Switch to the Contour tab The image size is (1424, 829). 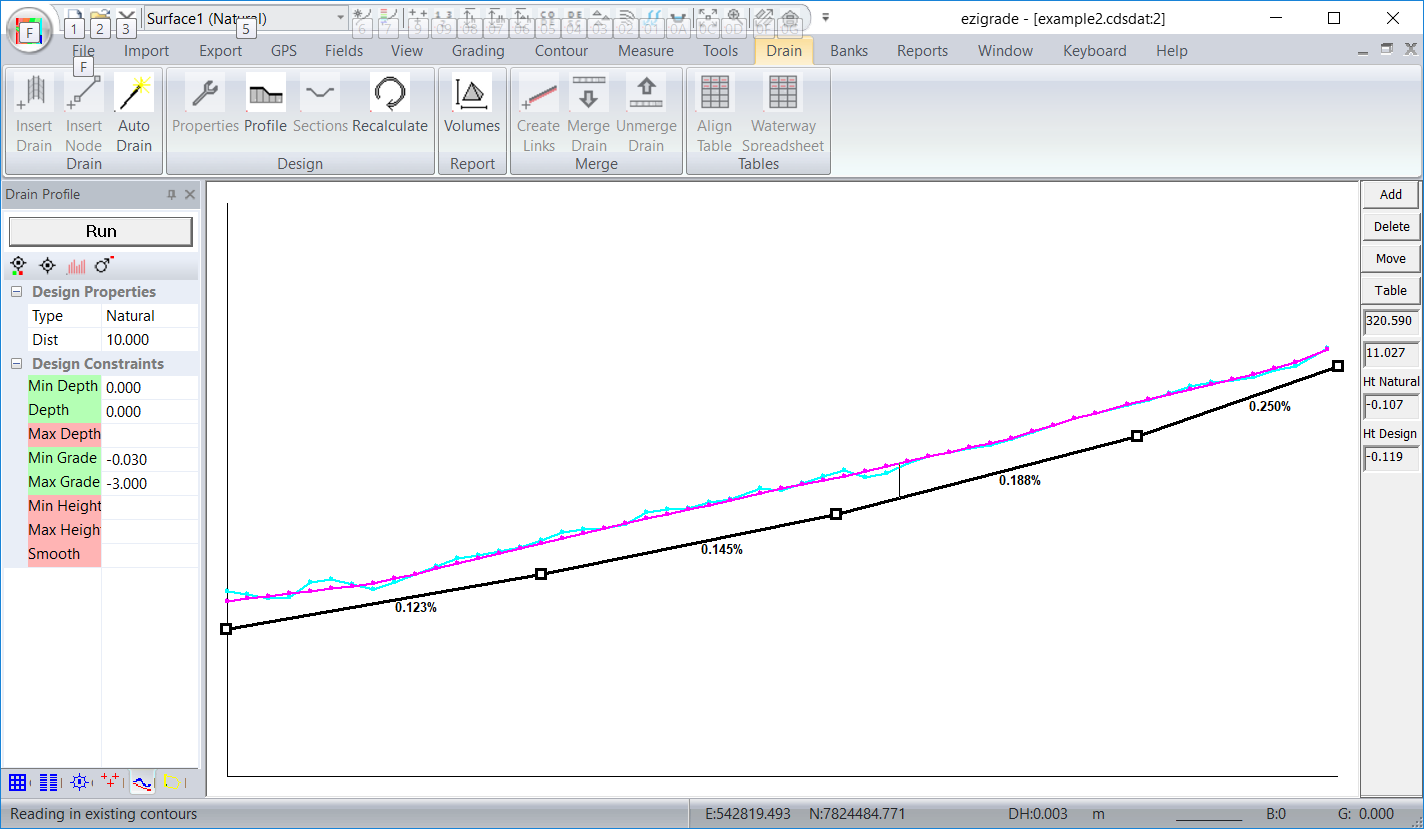[x=561, y=51]
